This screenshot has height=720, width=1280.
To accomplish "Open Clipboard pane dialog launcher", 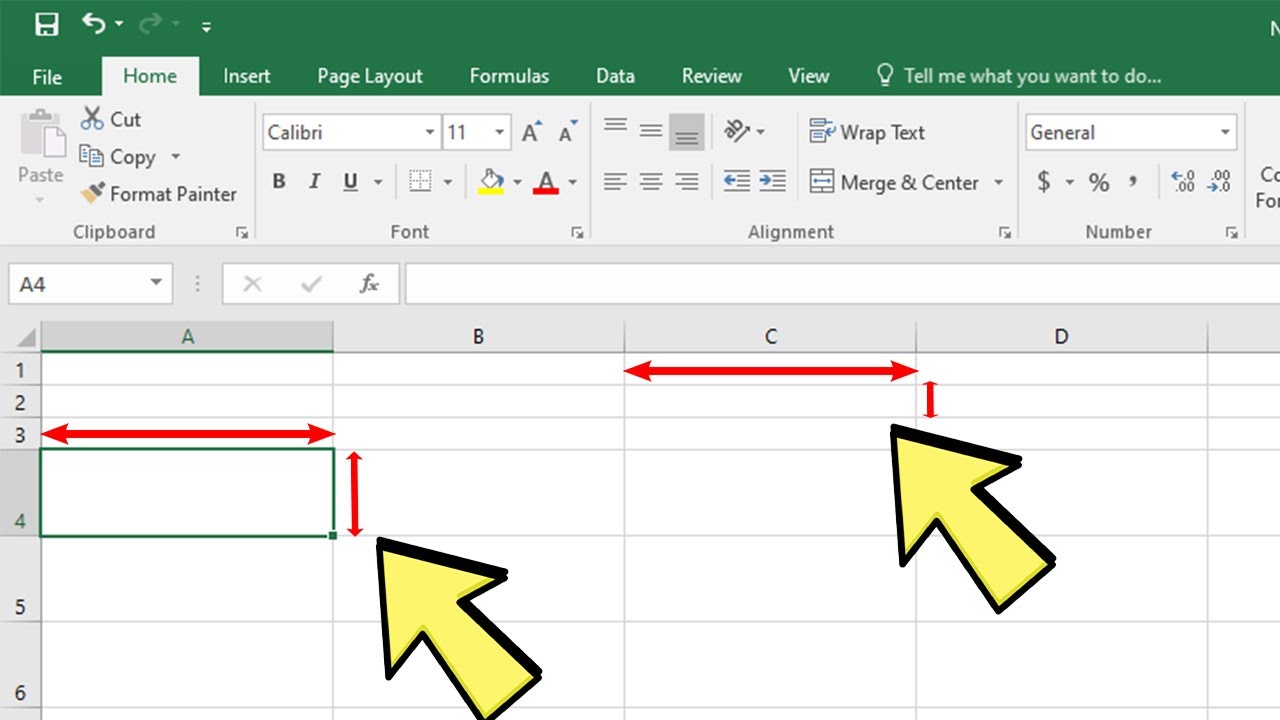I will click(241, 232).
